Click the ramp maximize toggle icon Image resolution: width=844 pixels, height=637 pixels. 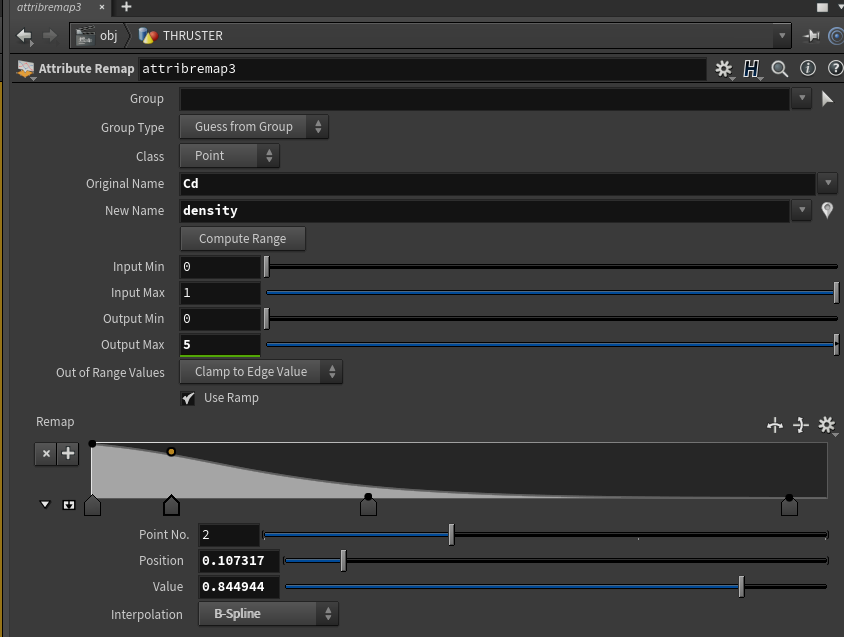tap(69, 505)
